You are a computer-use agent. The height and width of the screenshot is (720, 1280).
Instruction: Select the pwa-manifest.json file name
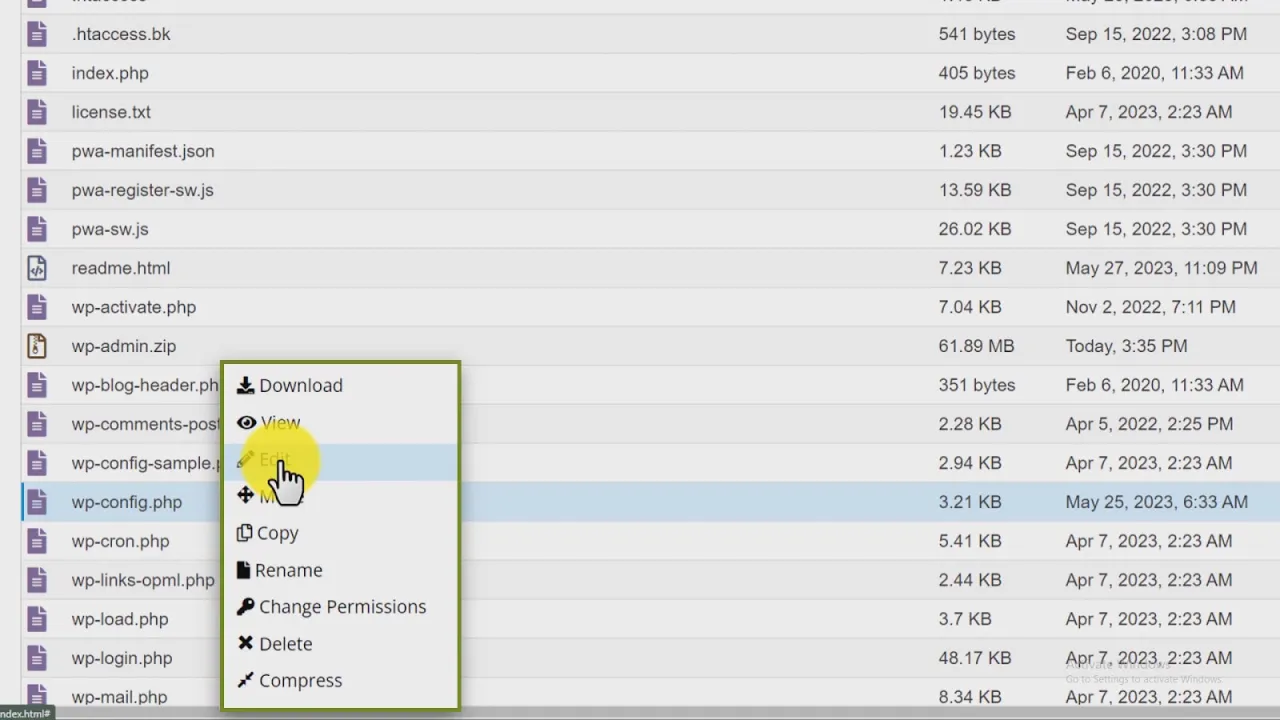pyautogui.click(x=143, y=151)
